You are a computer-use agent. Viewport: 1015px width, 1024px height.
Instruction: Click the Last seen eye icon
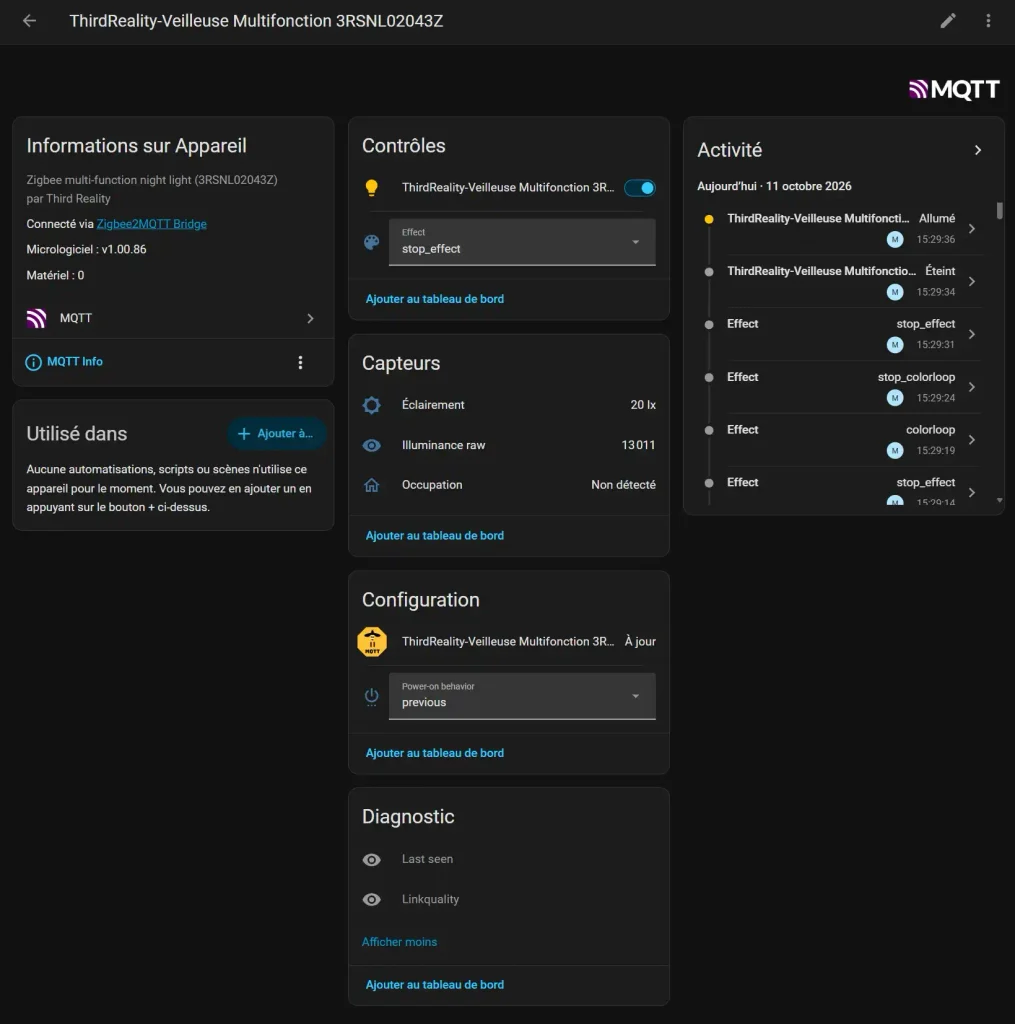pyautogui.click(x=372, y=859)
